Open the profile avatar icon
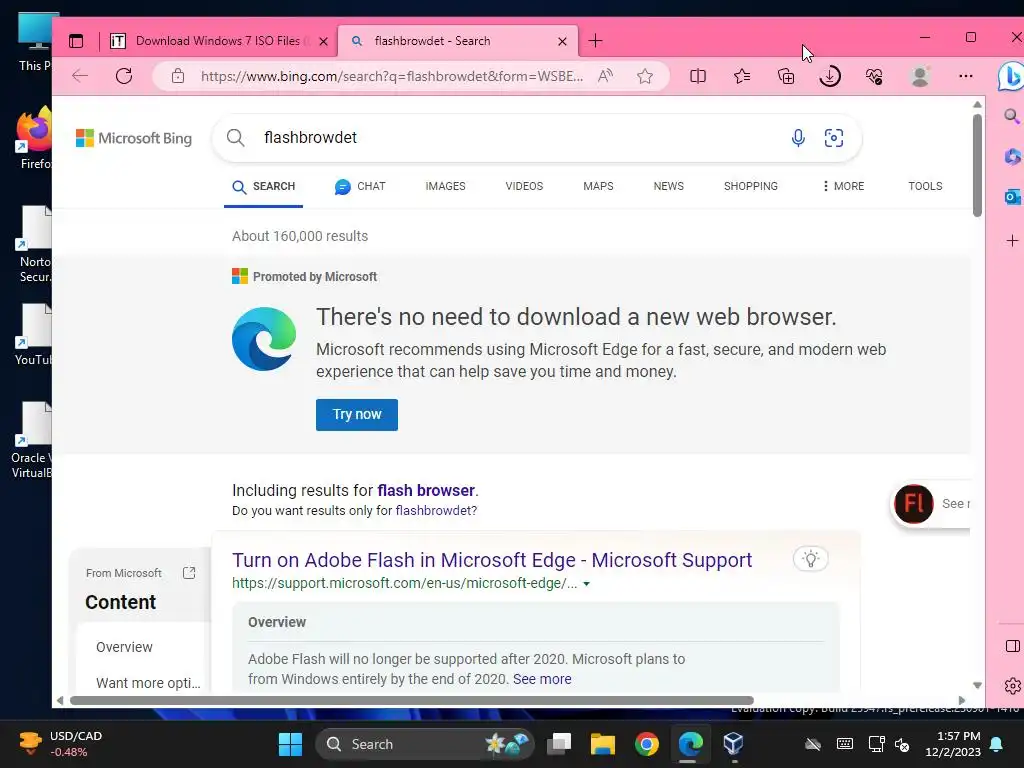1024x768 pixels. click(x=920, y=76)
